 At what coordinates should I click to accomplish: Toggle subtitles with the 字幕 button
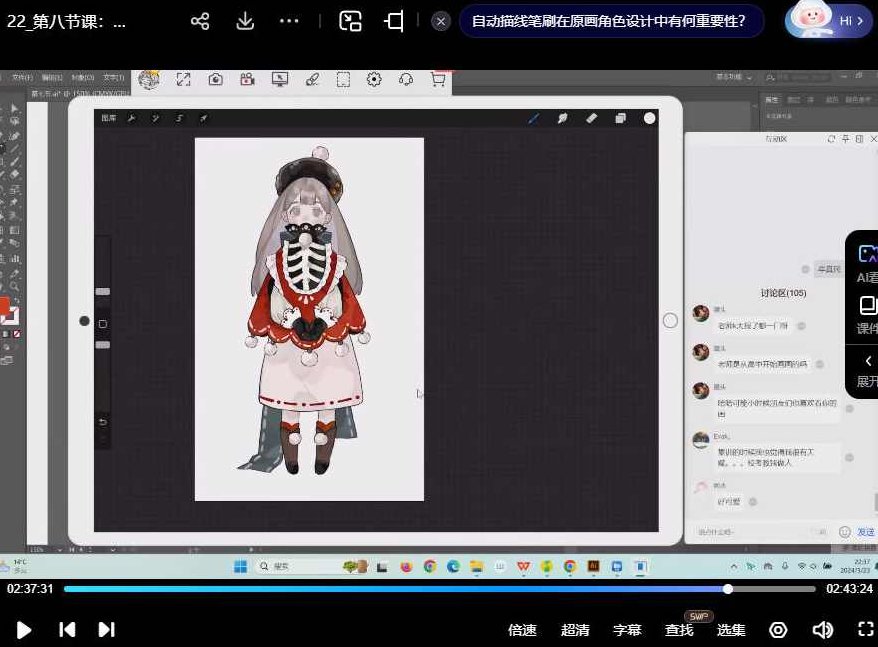[x=627, y=630]
